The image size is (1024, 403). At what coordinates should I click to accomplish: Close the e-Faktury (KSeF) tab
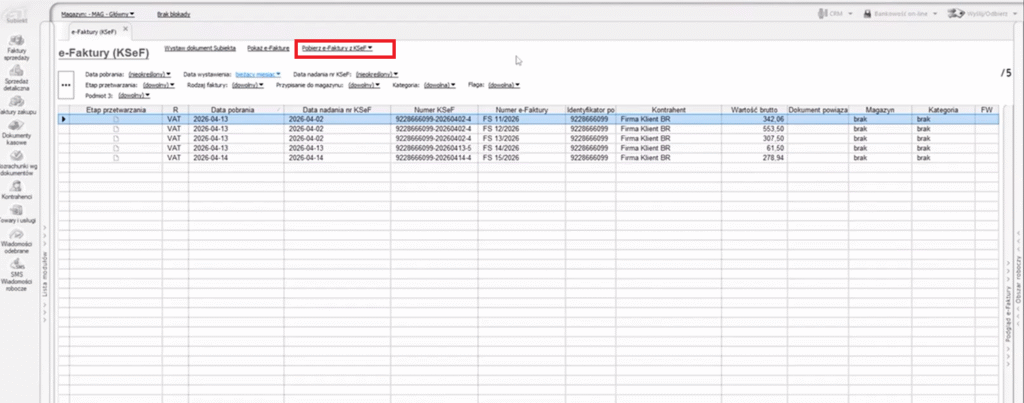125,30
